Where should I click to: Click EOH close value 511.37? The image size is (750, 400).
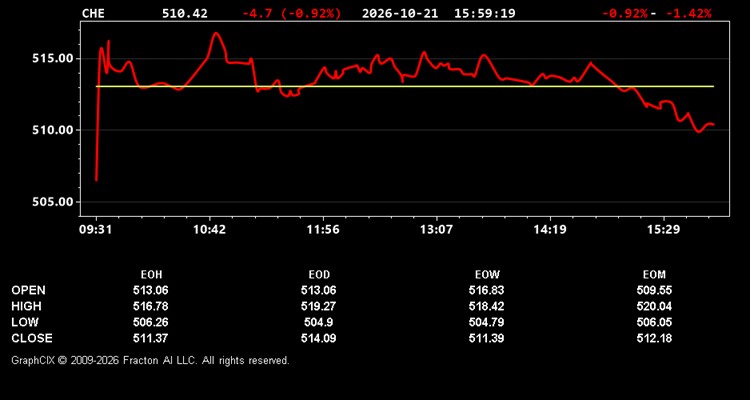151,338
